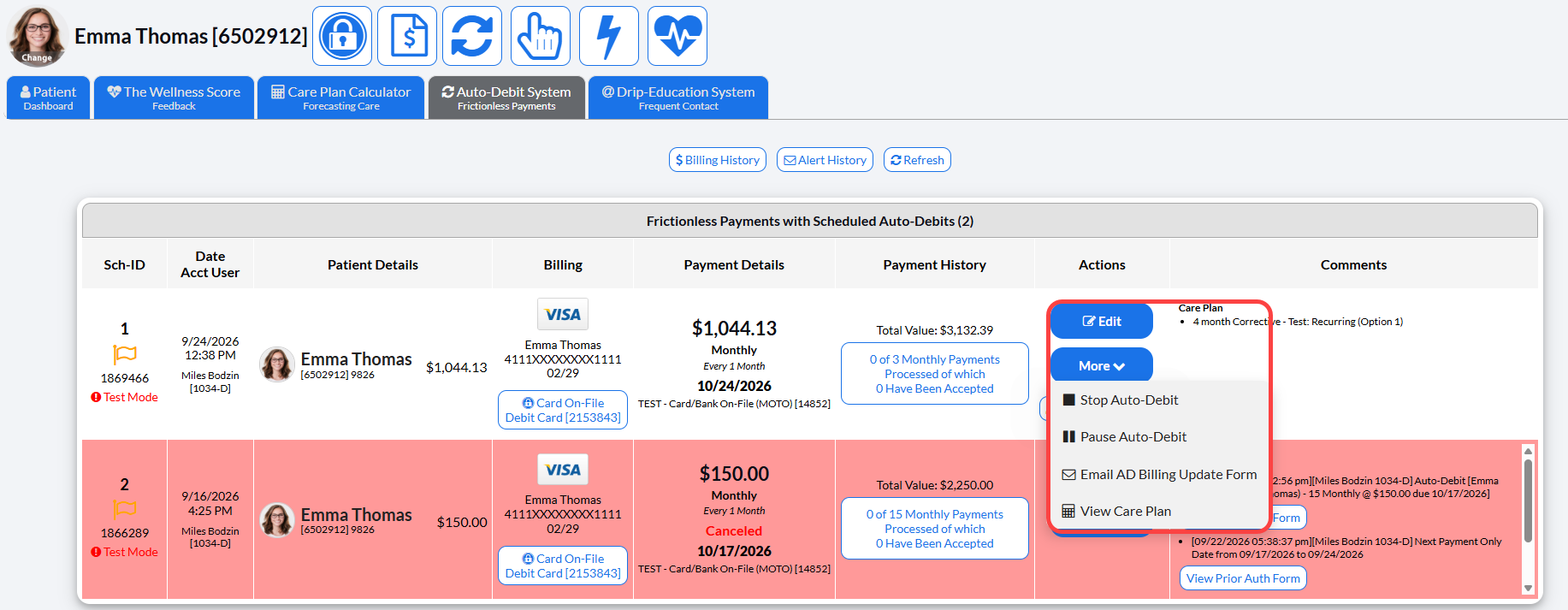
Task: Open Billing History
Action: pyautogui.click(x=718, y=160)
